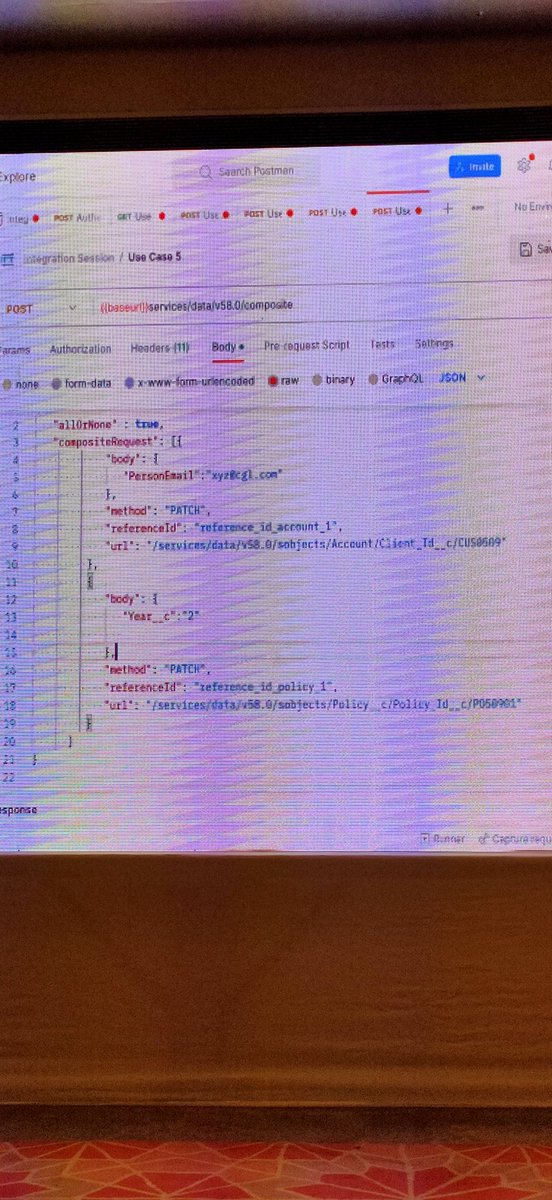Screen dimensions: 552x1200
Task: Open the Authorization tab
Action: click(x=81, y=349)
